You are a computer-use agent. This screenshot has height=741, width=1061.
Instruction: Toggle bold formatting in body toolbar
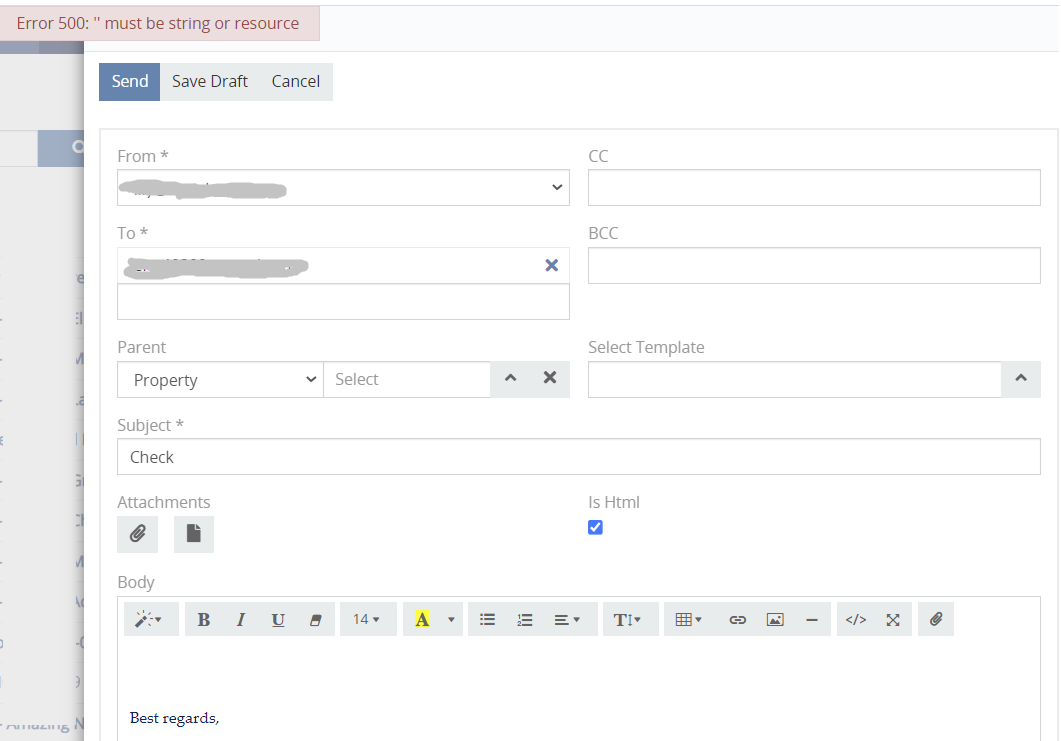tap(204, 620)
